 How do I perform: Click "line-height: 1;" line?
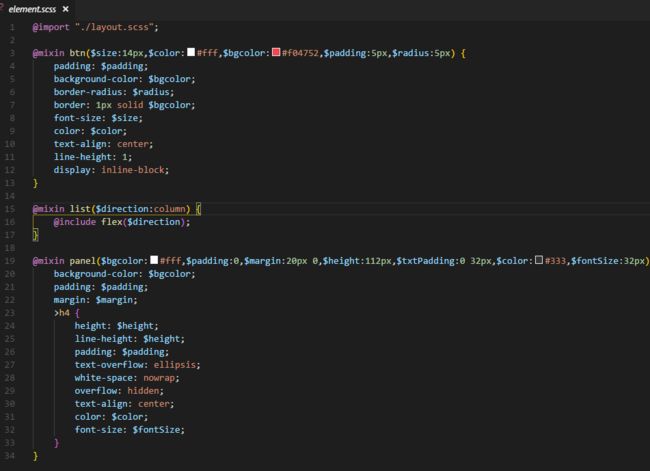[93, 157]
